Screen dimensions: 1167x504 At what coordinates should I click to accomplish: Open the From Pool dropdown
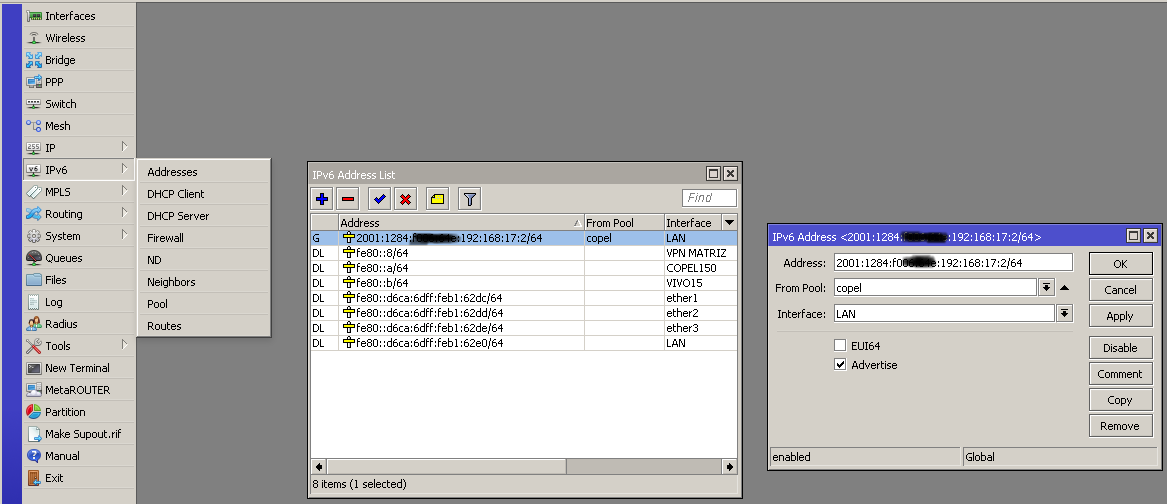pos(1046,287)
